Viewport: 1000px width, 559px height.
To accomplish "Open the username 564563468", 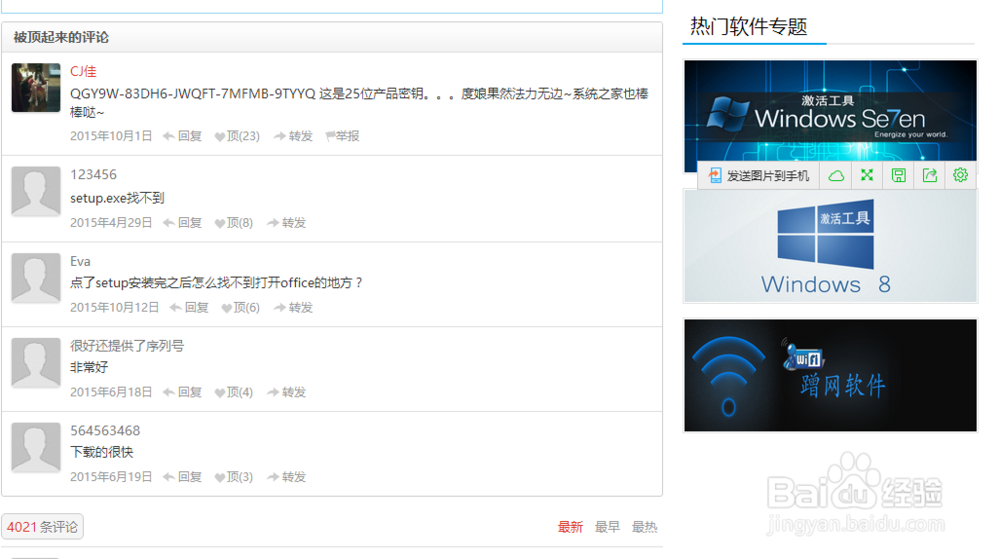I will [105, 431].
